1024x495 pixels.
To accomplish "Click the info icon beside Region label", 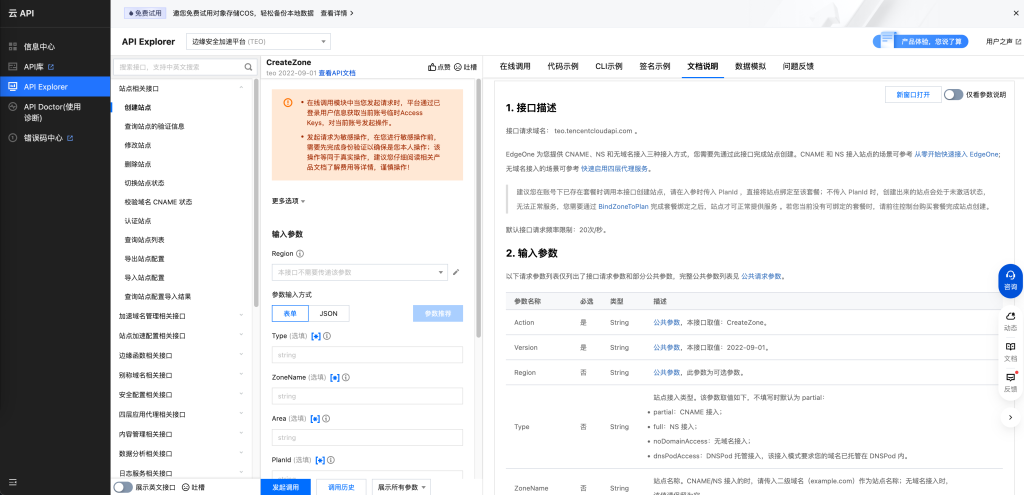I will pos(300,254).
